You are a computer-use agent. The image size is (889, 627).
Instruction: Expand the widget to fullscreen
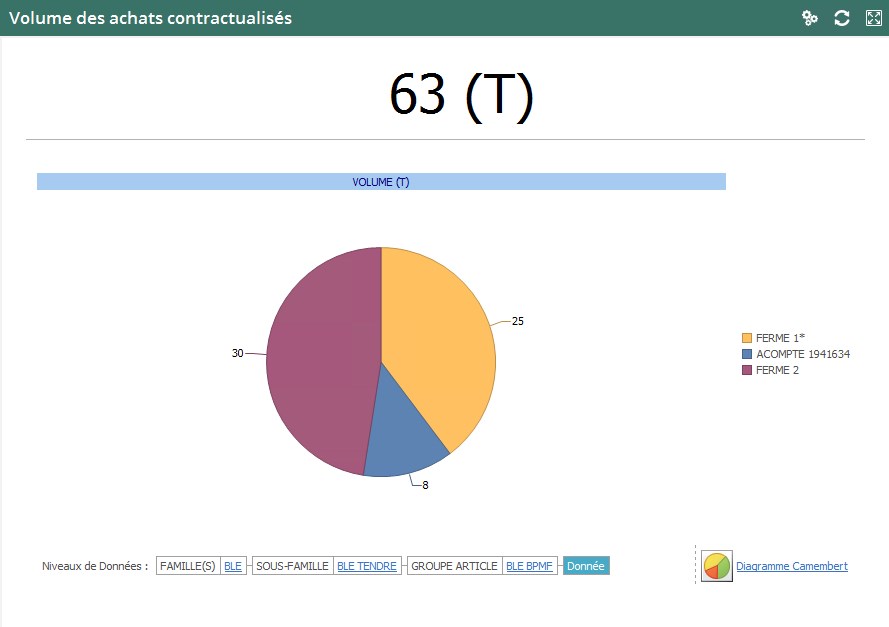tap(873, 18)
